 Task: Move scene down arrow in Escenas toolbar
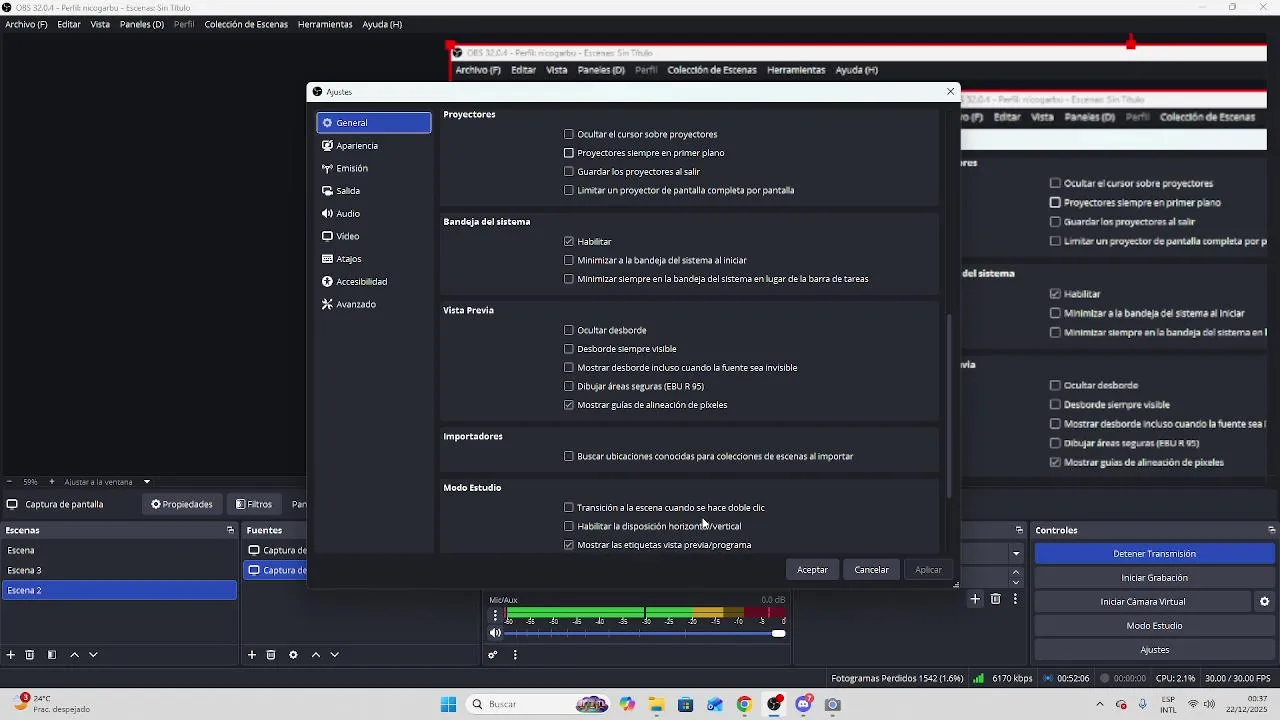click(x=93, y=655)
